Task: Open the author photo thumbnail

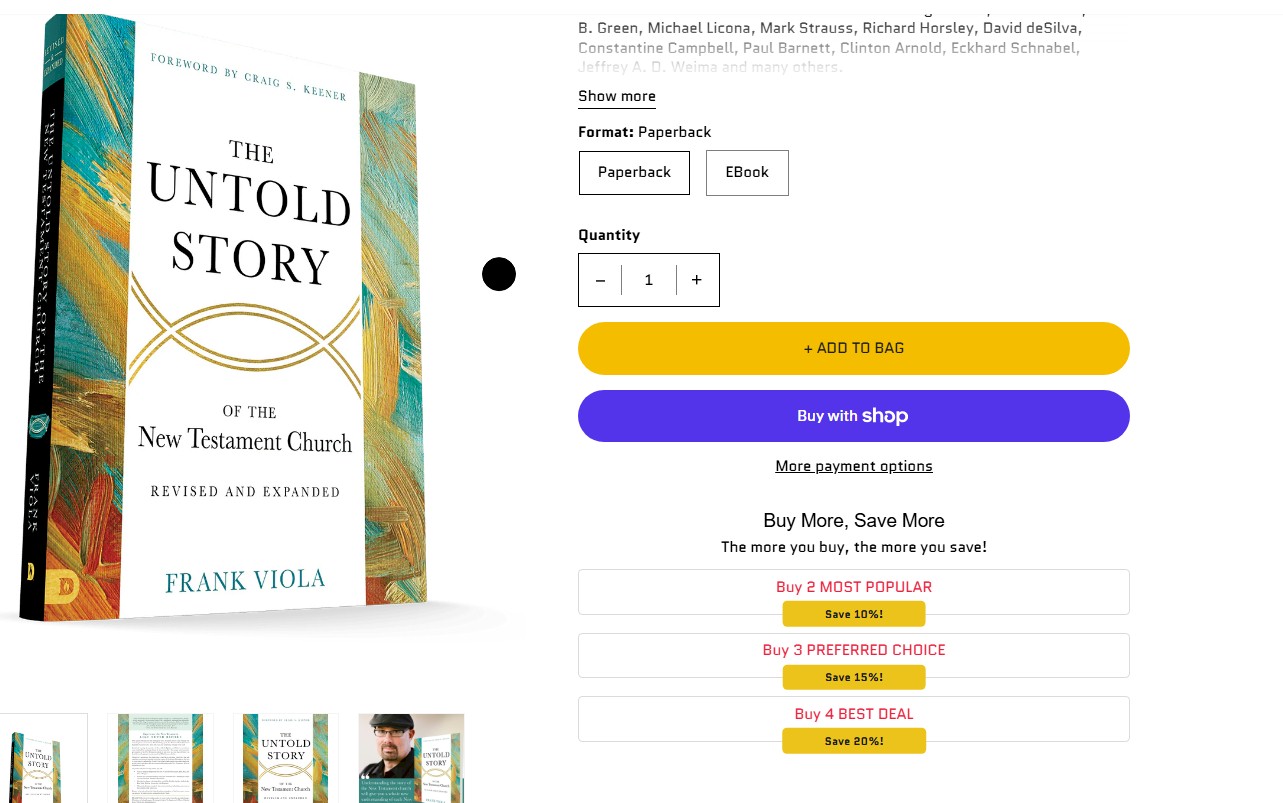Action: (x=411, y=758)
